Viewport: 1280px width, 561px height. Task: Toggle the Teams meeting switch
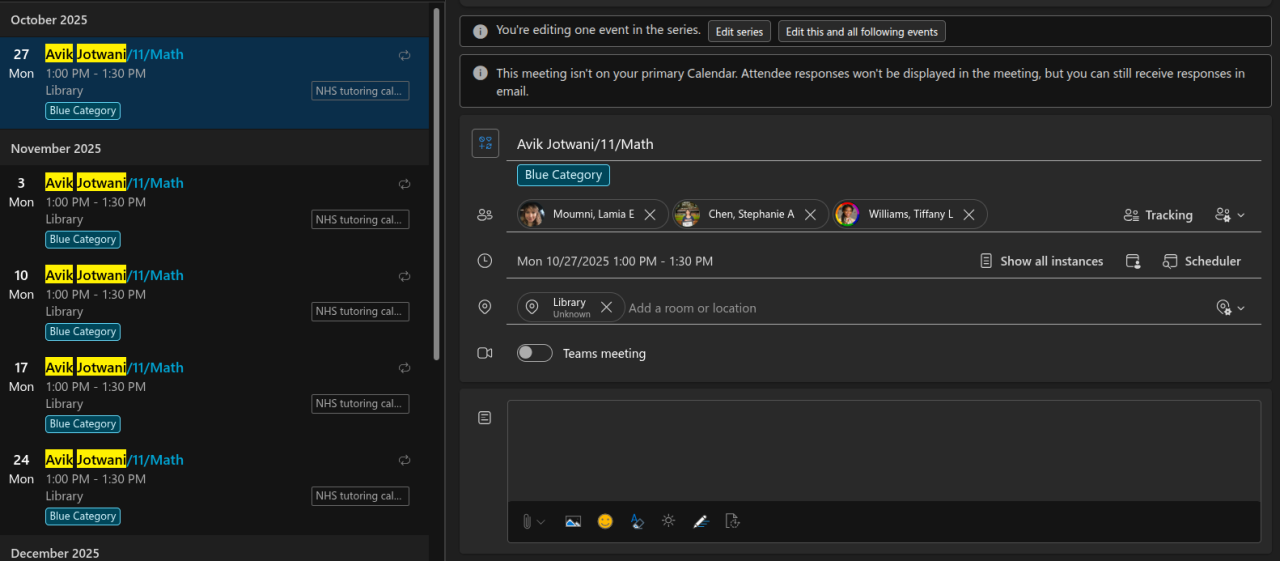pos(535,353)
